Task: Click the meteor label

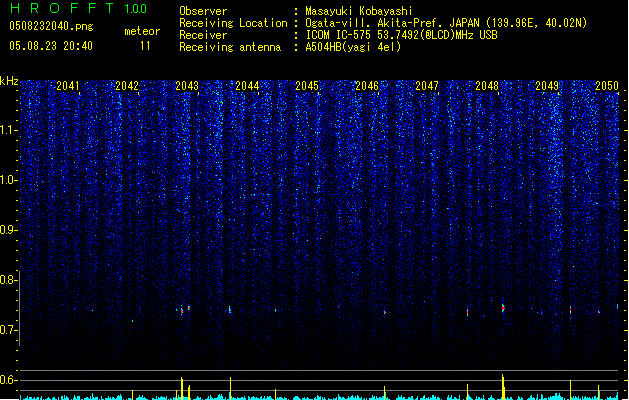Action: pyautogui.click(x=142, y=31)
